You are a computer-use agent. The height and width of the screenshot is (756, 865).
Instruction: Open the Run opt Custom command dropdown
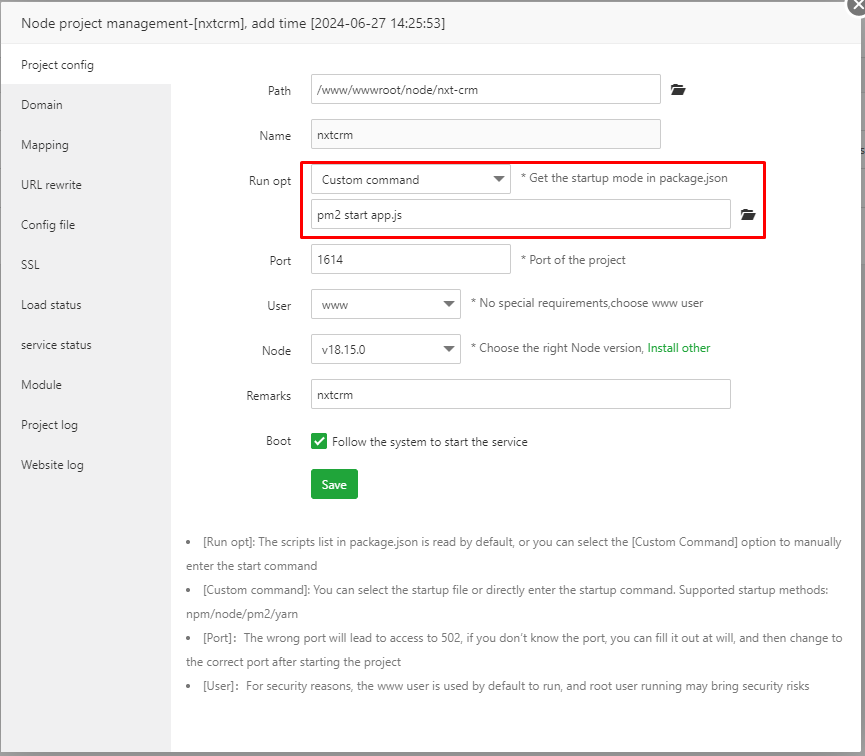tap(410, 180)
